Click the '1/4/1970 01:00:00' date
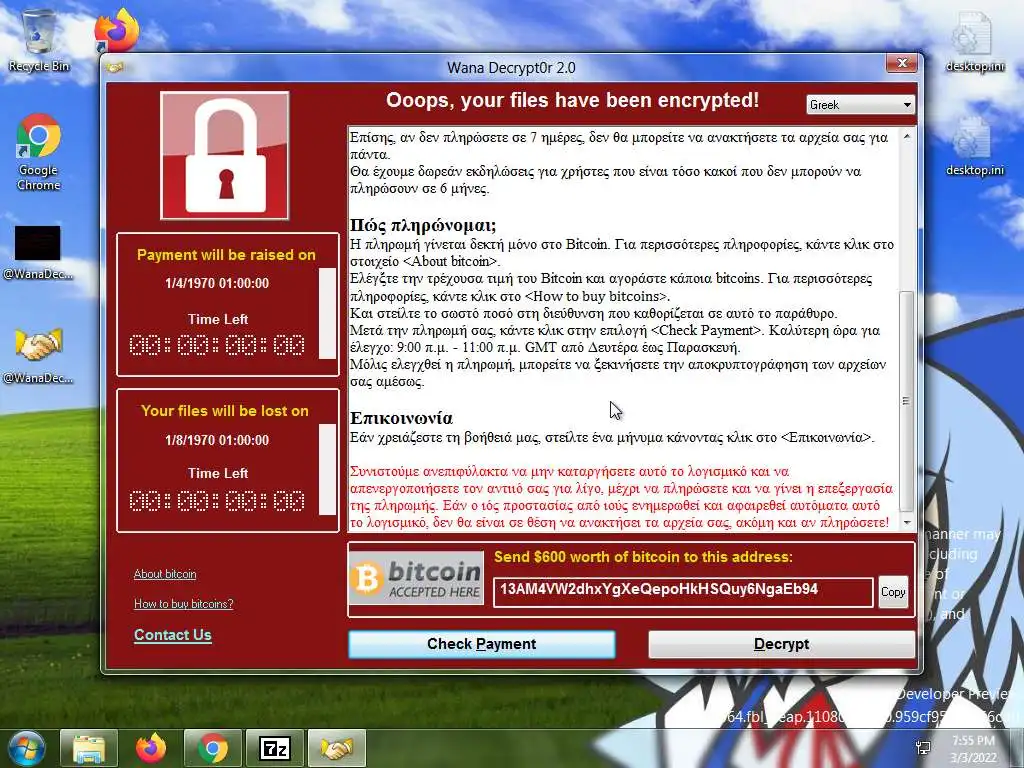 click(x=217, y=283)
